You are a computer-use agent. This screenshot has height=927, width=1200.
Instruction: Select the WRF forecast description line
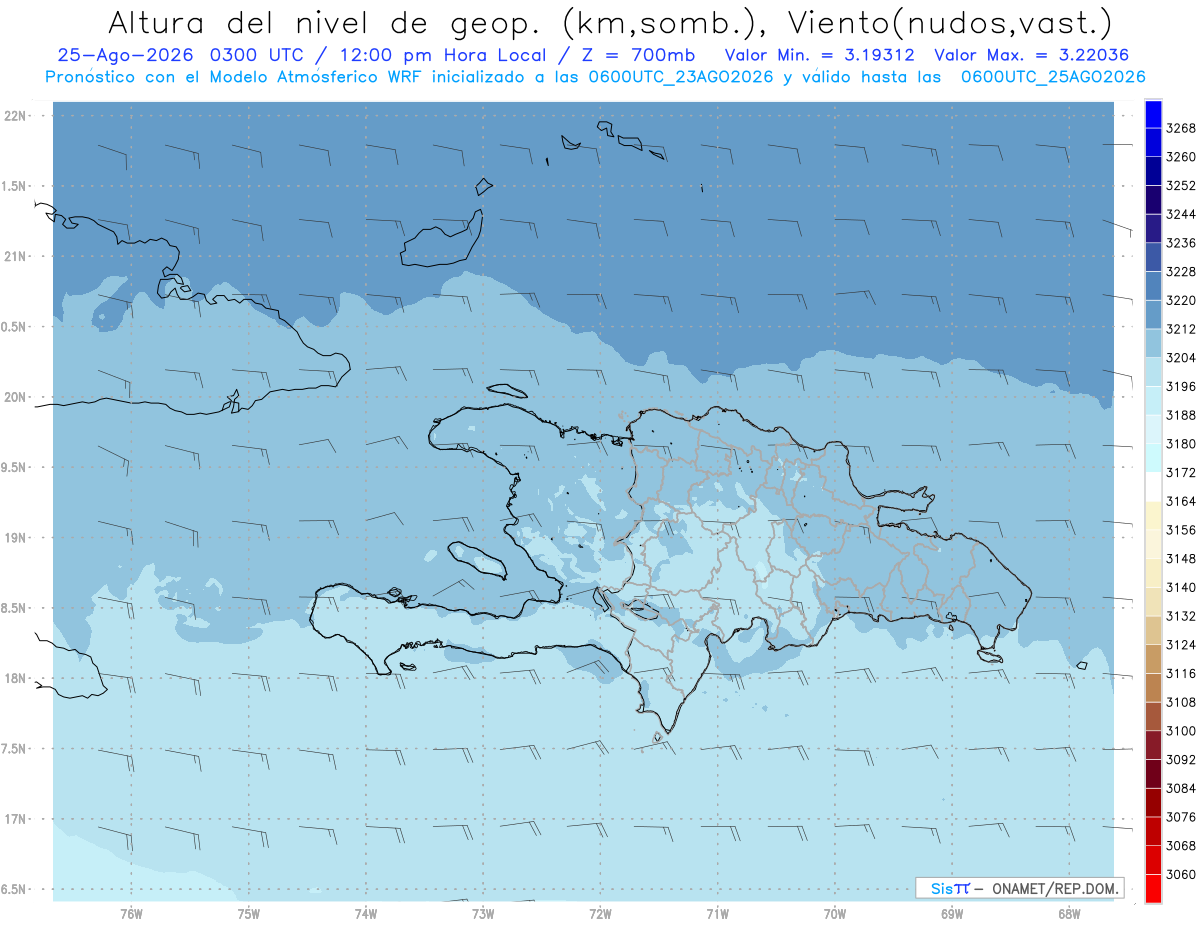tap(595, 77)
